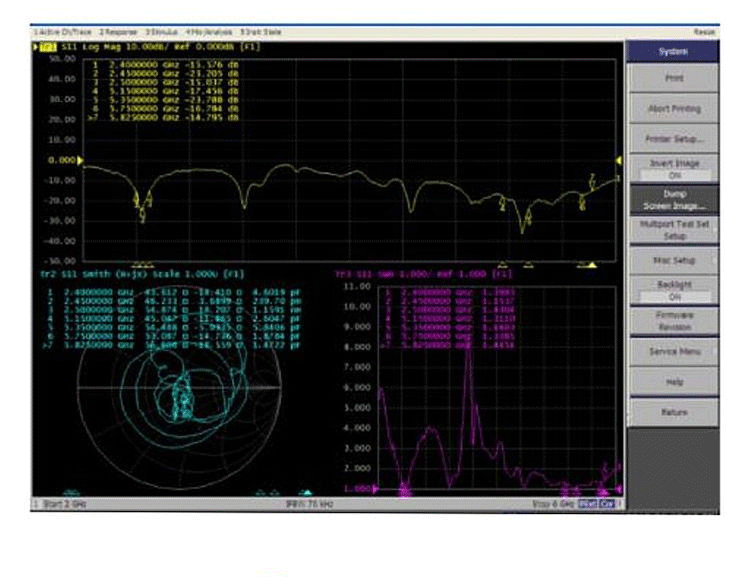The image size is (750, 577).
Task: Click Dump Screen Image softkey
Action: point(672,199)
